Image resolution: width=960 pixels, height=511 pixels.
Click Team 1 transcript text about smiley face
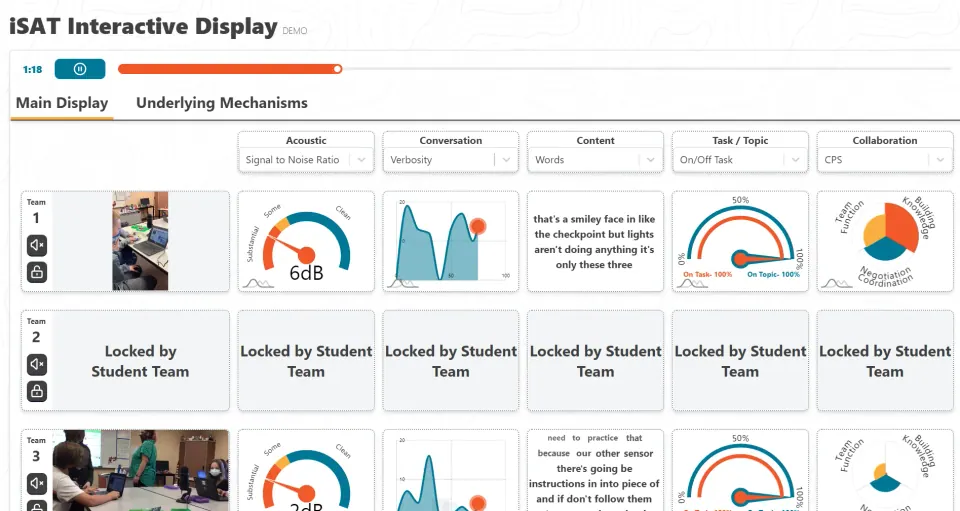(x=594, y=242)
